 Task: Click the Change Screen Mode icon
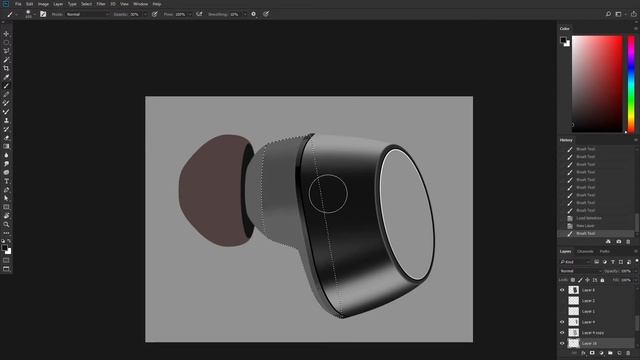[6, 269]
